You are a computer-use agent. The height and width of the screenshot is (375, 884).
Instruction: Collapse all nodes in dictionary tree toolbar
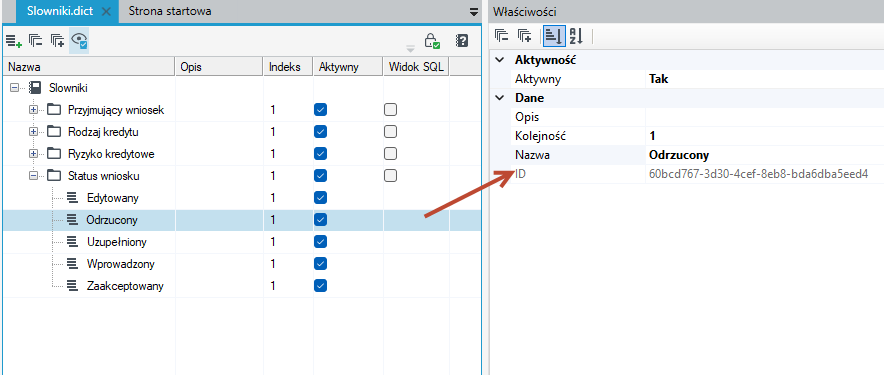[x=36, y=40]
